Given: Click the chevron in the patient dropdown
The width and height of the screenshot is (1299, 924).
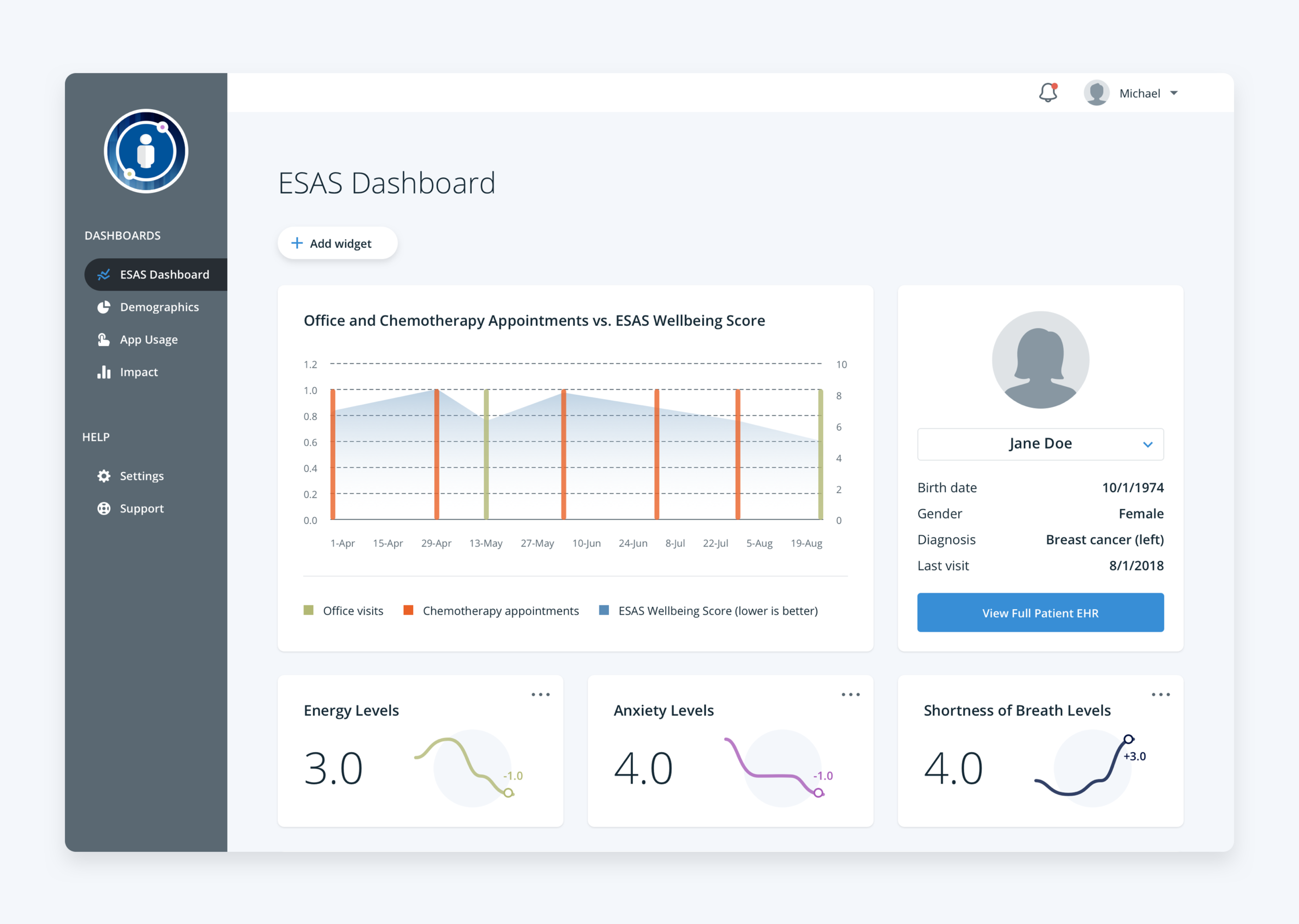Looking at the screenshot, I should click(1148, 444).
